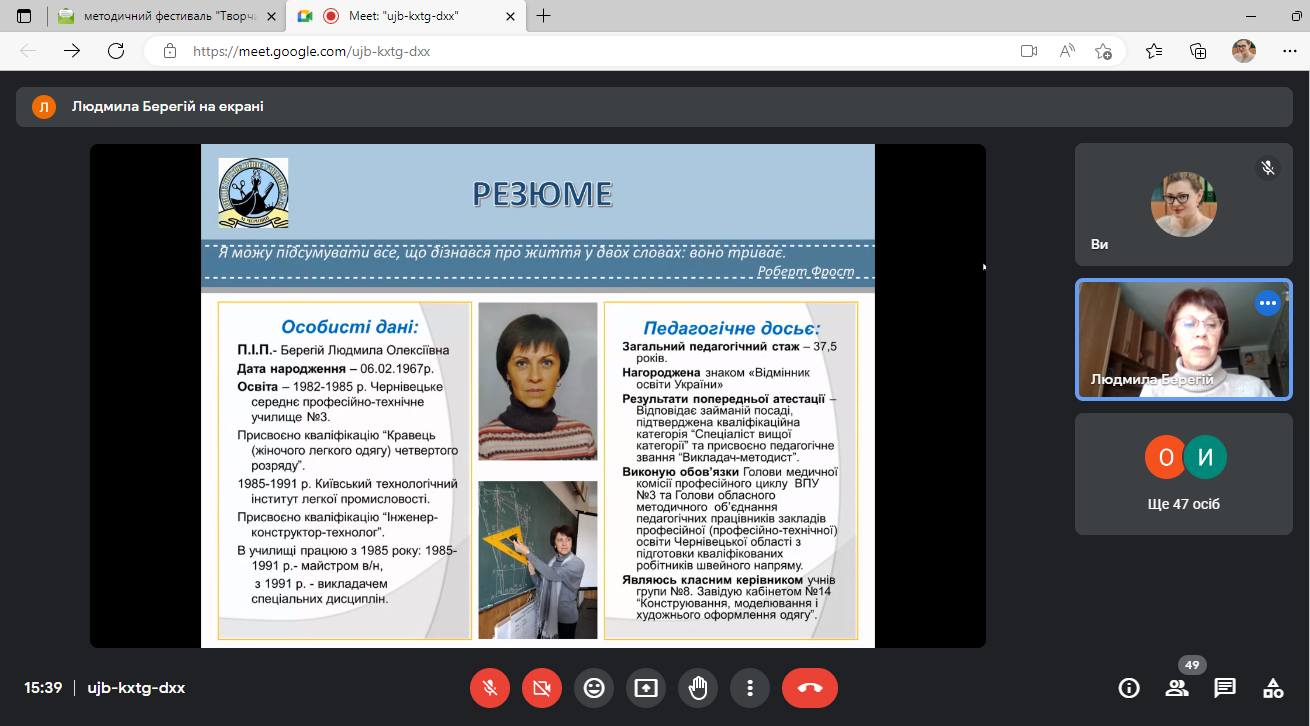Image resolution: width=1310 pixels, height=726 pixels.
Task: Add this page to favorites
Action: [x=1104, y=51]
